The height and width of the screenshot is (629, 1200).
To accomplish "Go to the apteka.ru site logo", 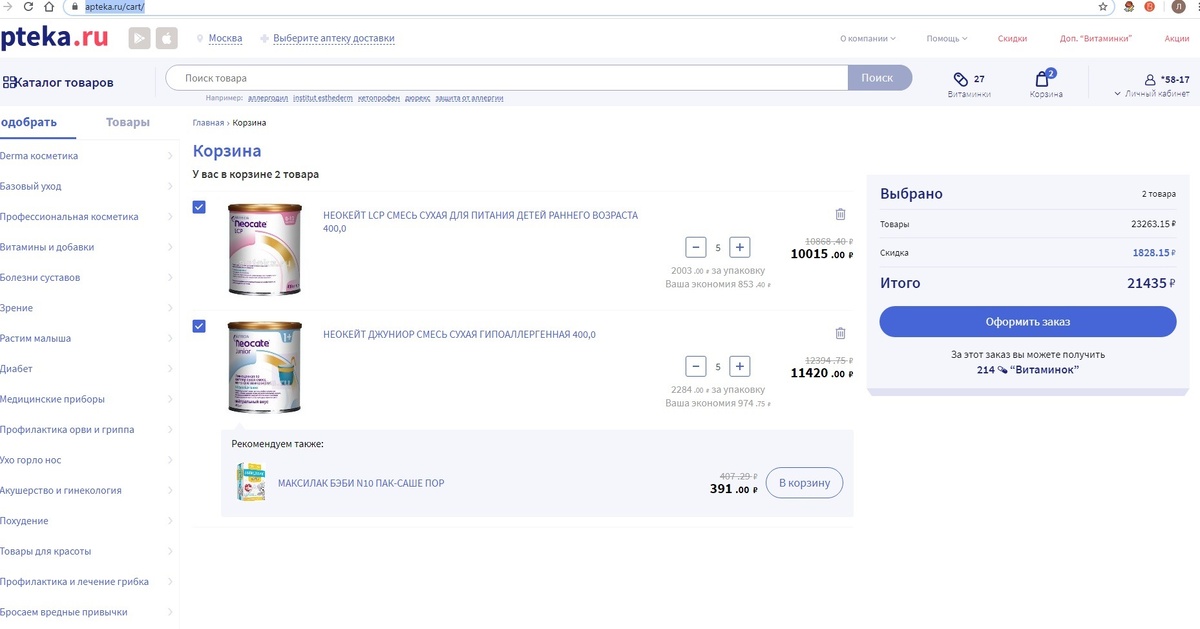I will click(x=54, y=38).
